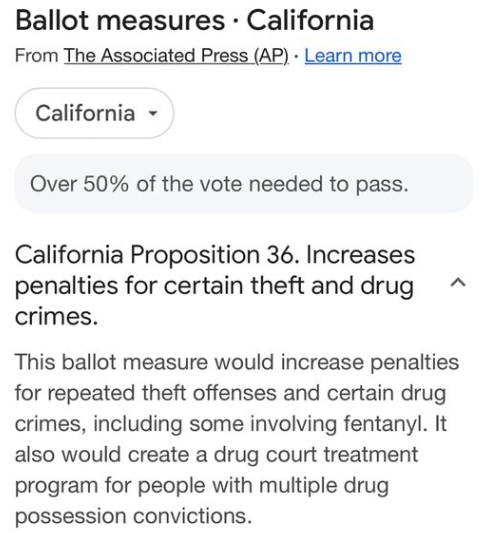Open The Associated Press (AP) source link
Viewport: 487px width, 533px height.
(176, 55)
